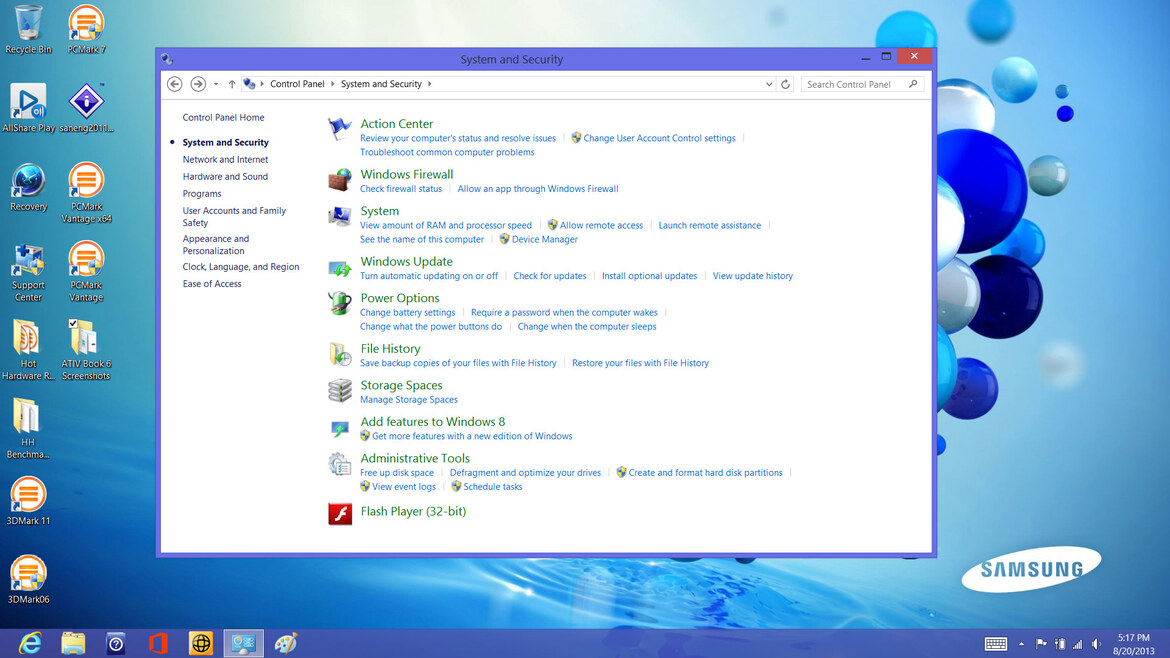Launch Internet Explorer from the taskbar
The image size is (1170, 658).
tap(30, 643)
